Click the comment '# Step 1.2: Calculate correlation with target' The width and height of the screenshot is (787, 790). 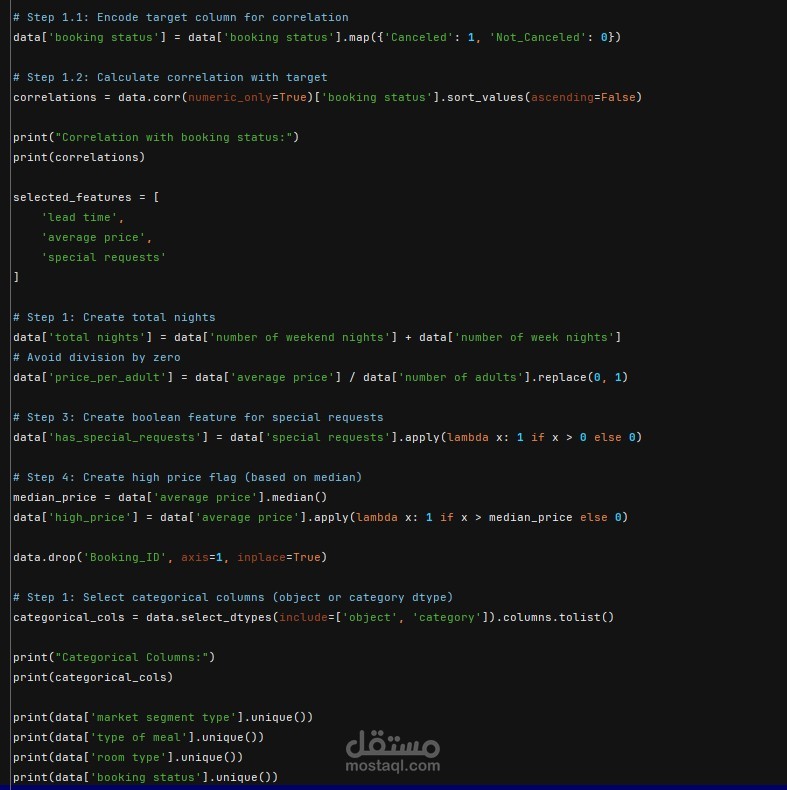point(170,78)
